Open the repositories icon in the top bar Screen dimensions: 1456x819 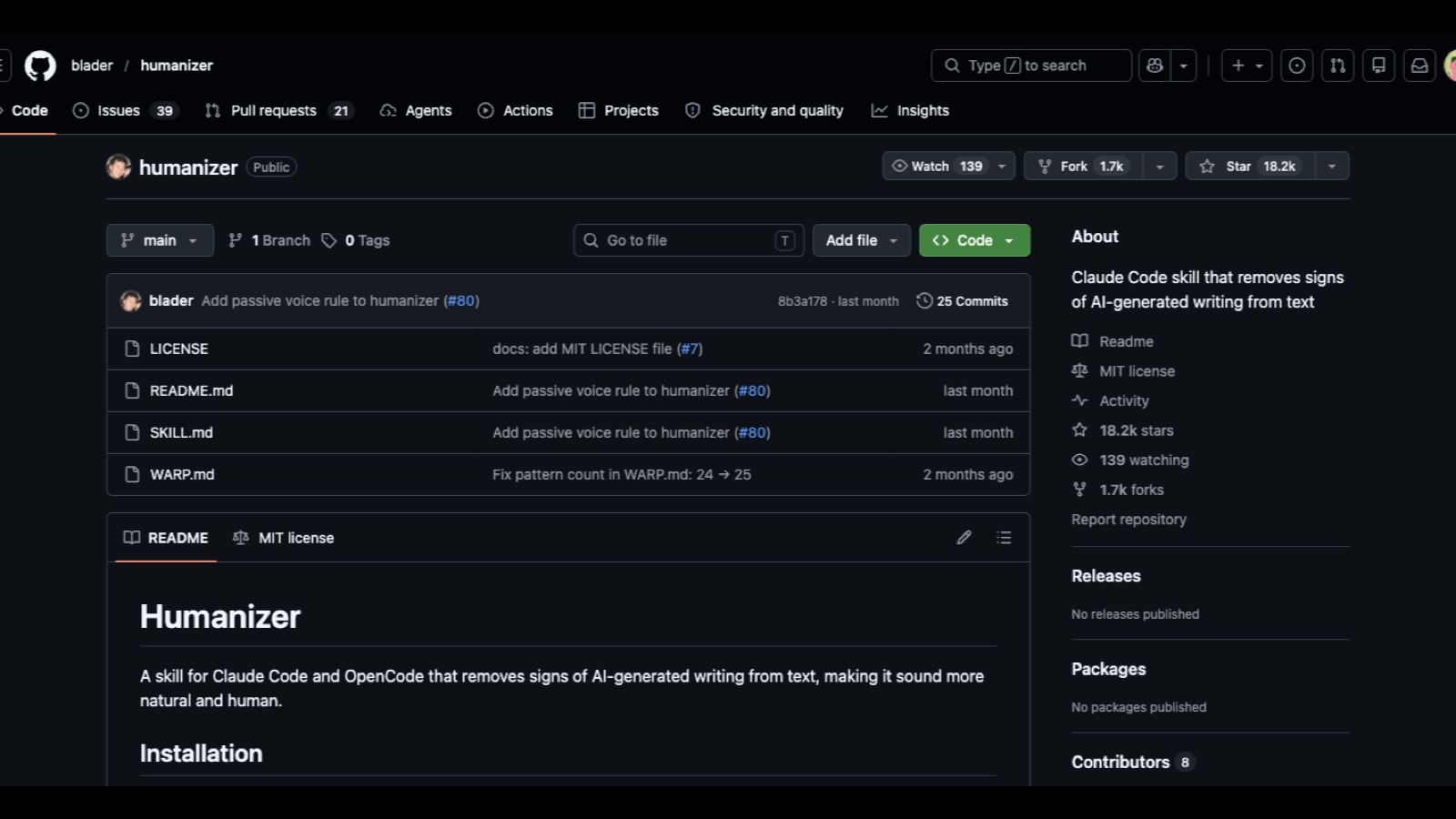(x=1379, y=66)
